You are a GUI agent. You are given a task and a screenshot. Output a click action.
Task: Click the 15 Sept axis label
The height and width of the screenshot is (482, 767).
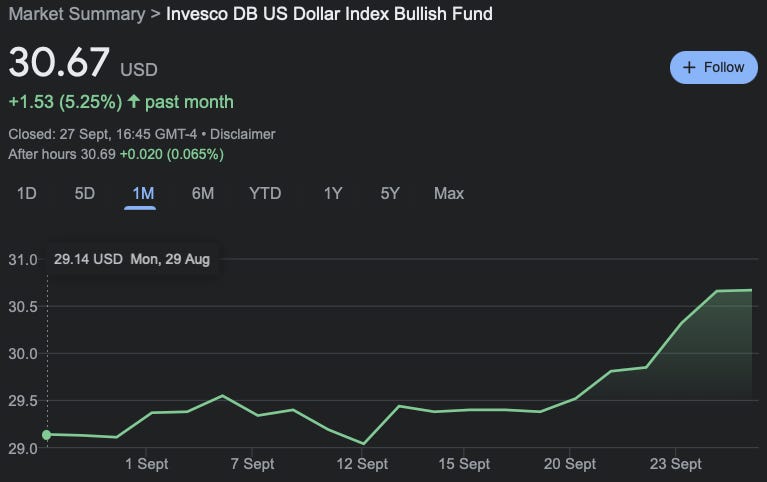tap(464, 463)
